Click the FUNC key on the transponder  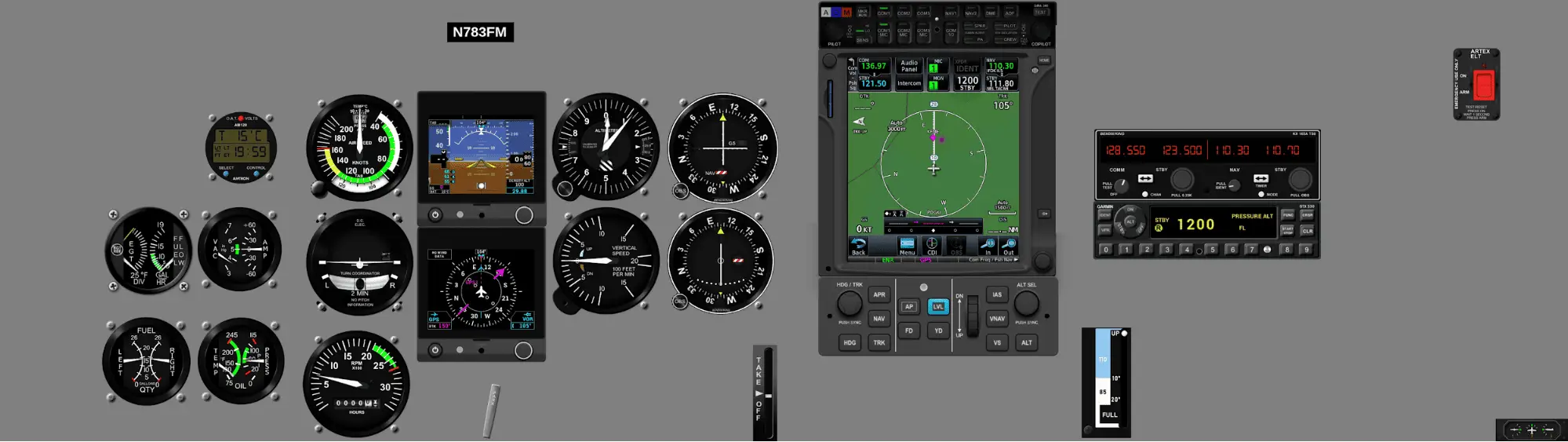1287,214
